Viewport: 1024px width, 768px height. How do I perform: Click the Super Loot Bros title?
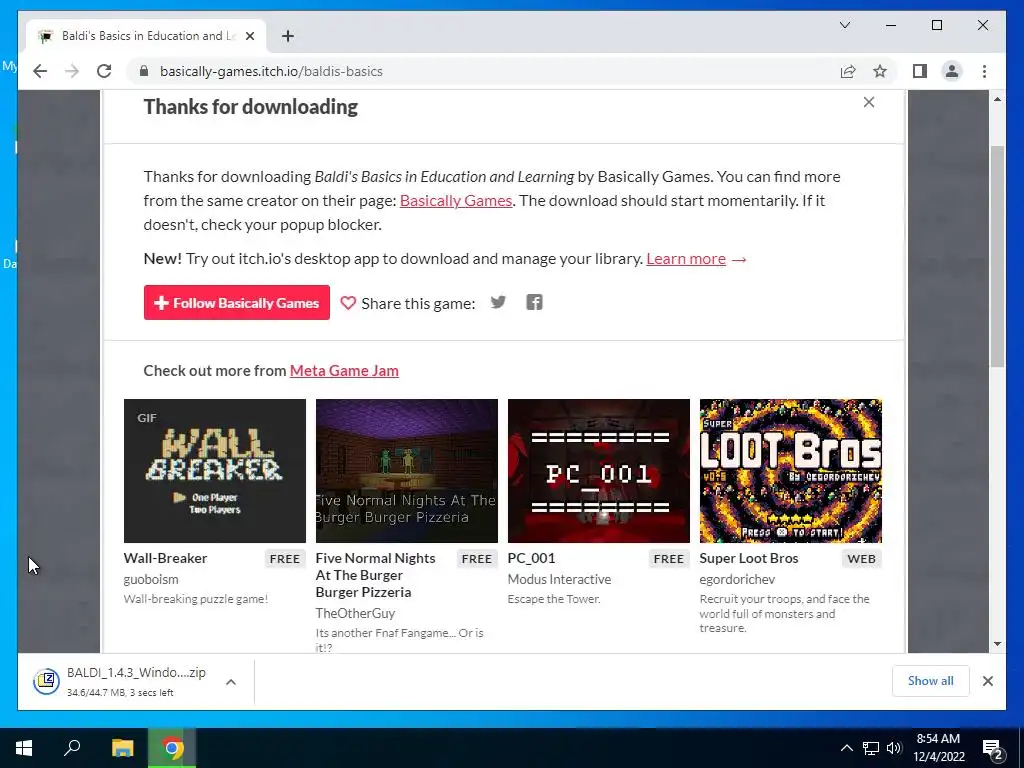point(749,558)
